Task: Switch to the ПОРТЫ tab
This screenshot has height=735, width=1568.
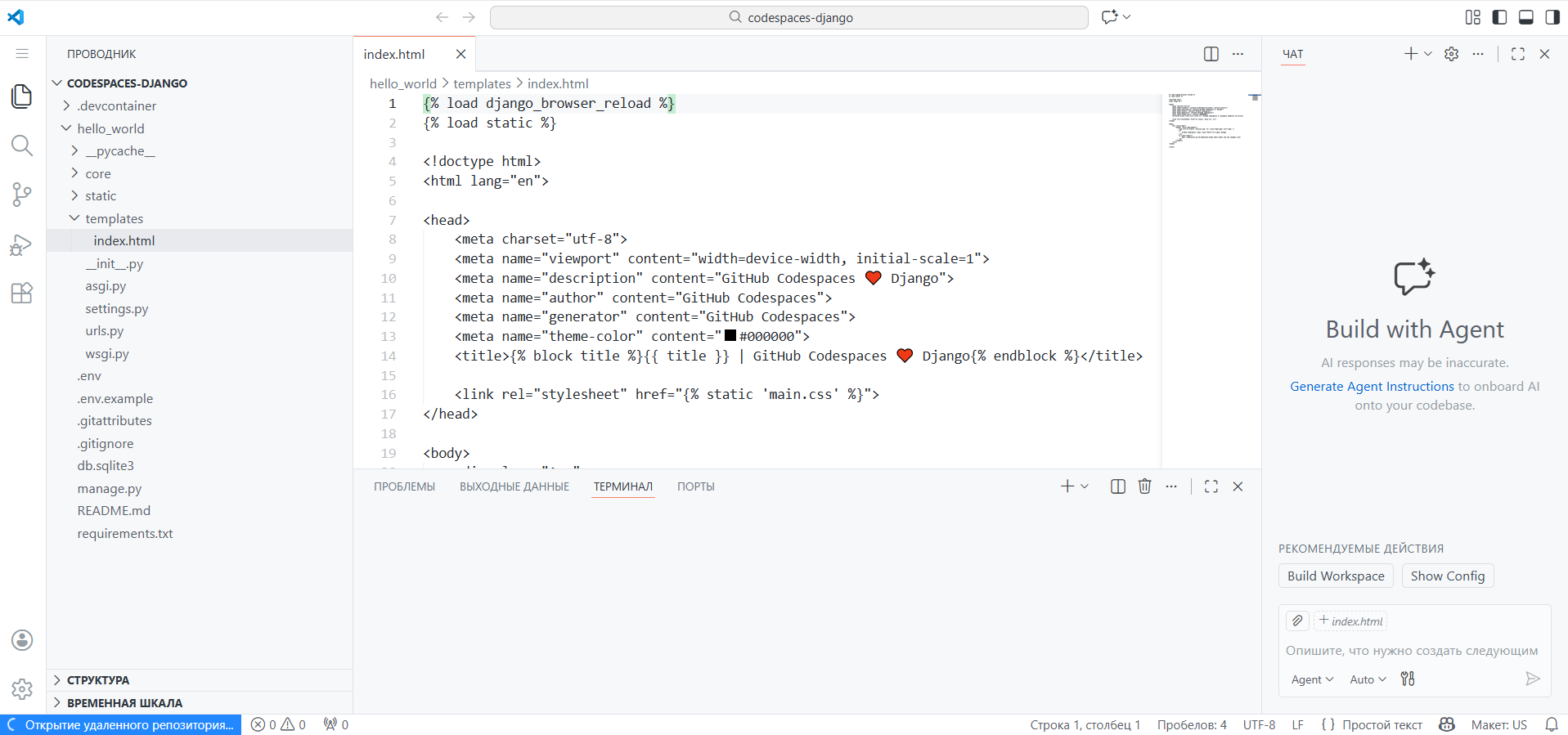Action: [x=695, y=486]
